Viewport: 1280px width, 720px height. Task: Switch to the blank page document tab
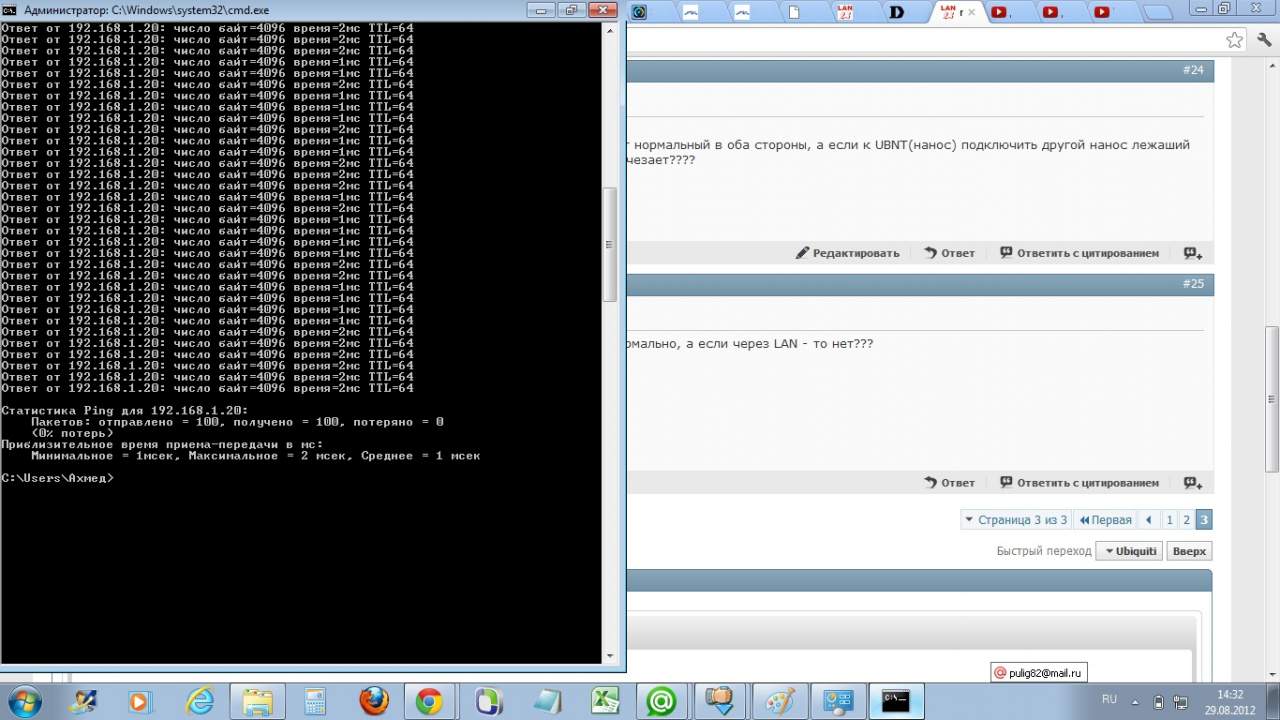pos(804,13)
